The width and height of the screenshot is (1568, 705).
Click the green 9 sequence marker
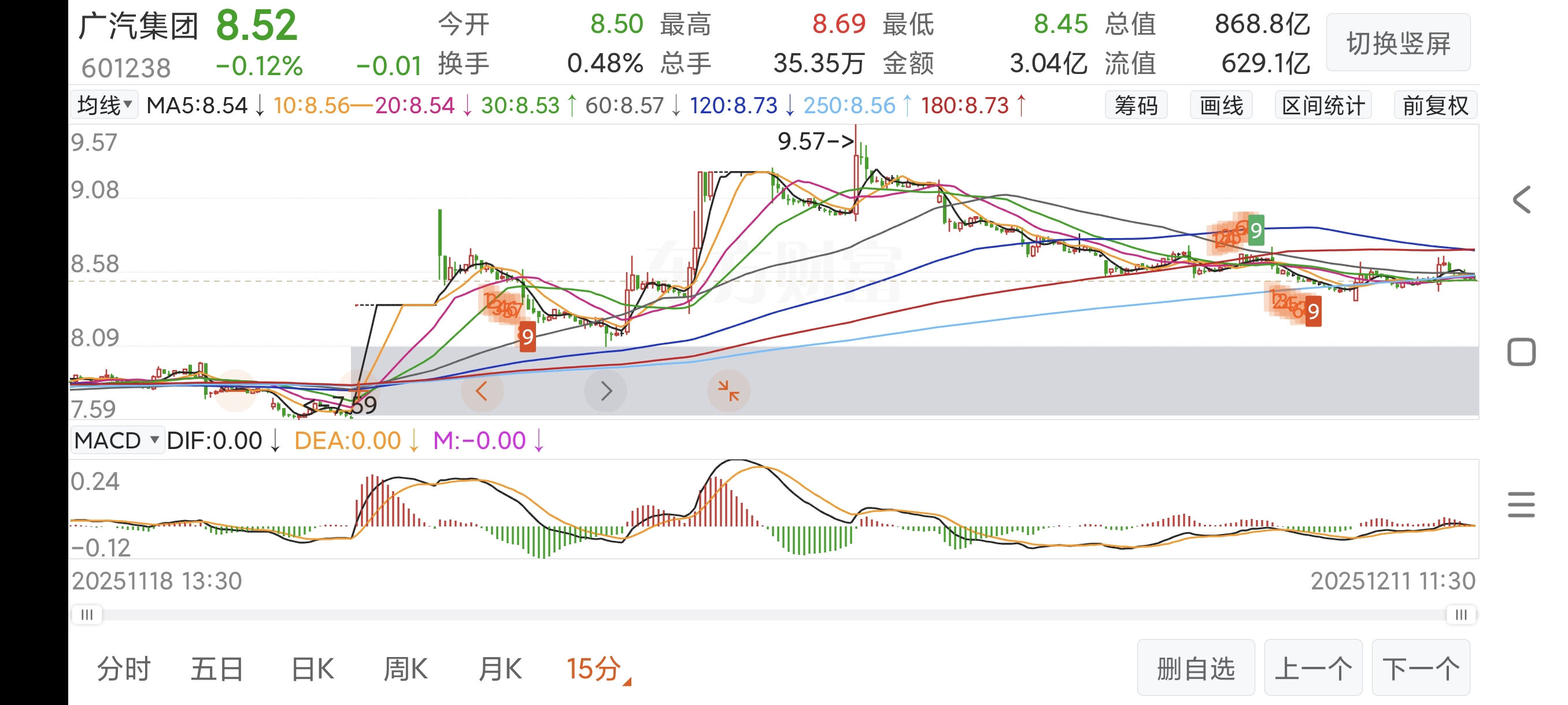1255,230
